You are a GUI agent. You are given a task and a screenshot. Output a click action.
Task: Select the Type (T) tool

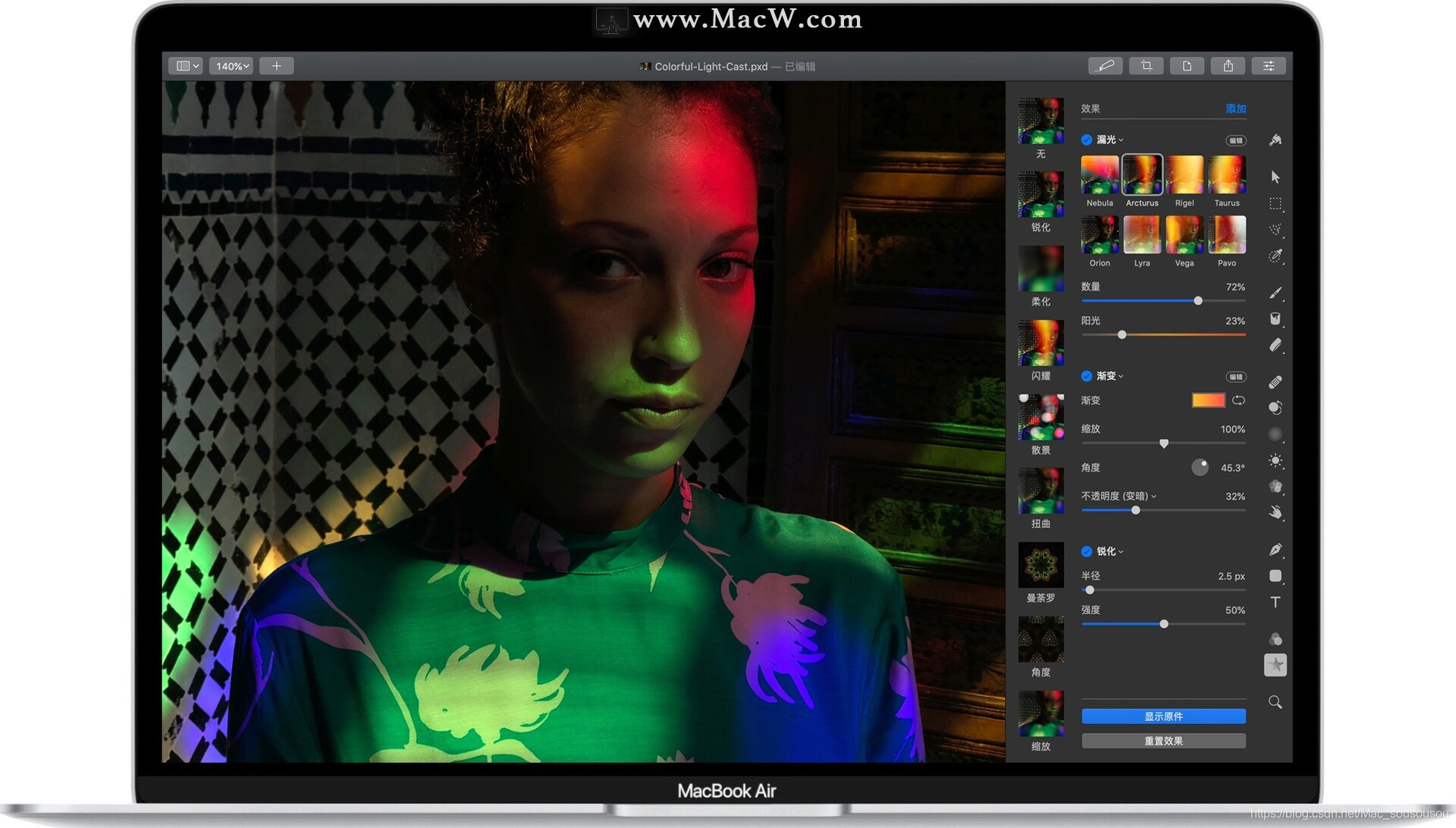point(1276,602)
